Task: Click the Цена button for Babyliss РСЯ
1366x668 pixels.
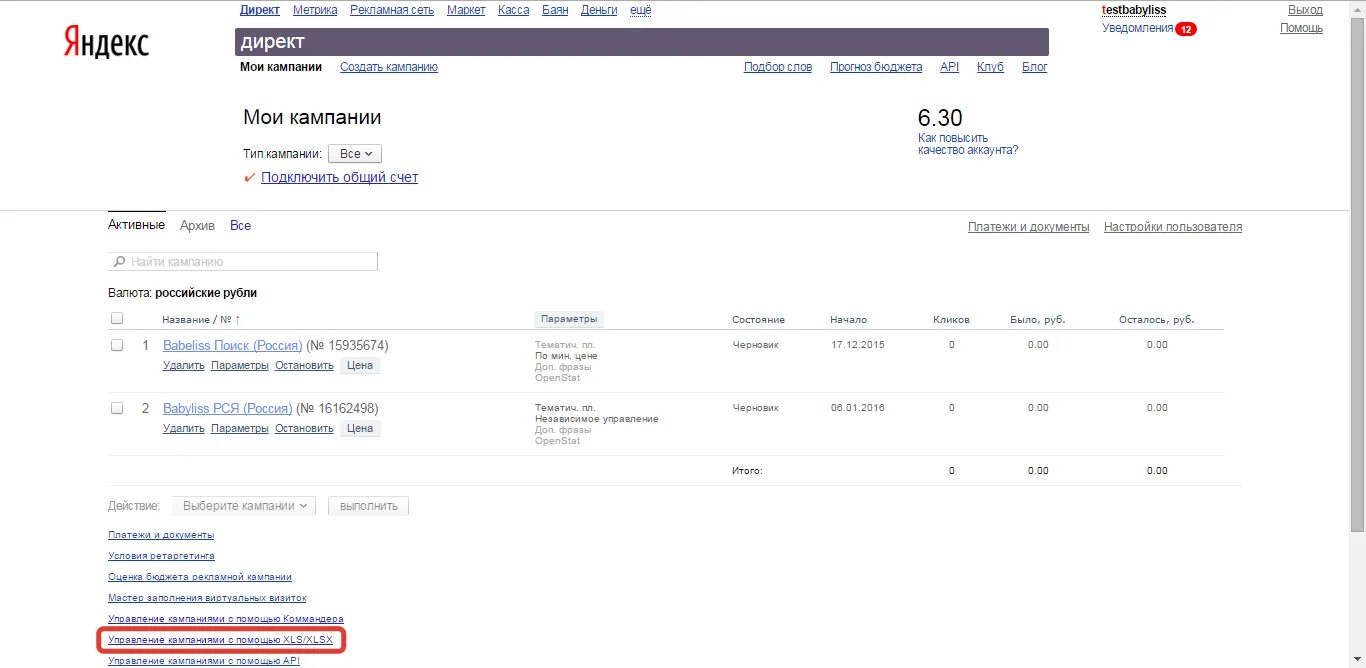Action: (360, 428)
